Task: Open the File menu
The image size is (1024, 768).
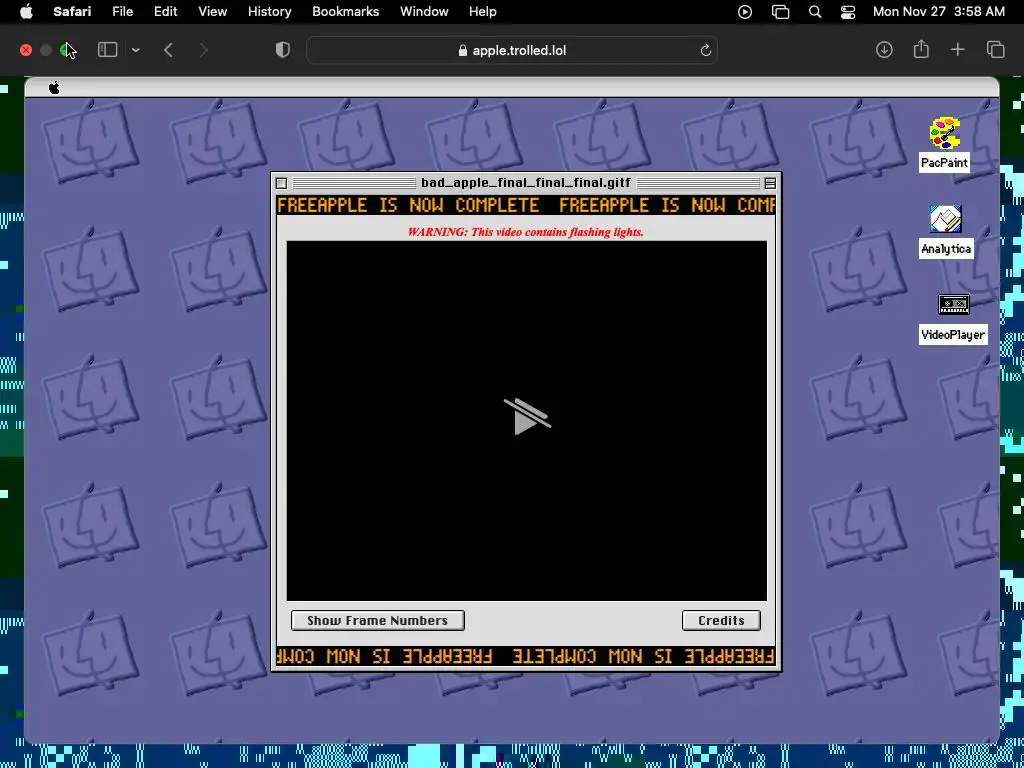Action: [x=122, y=12]
